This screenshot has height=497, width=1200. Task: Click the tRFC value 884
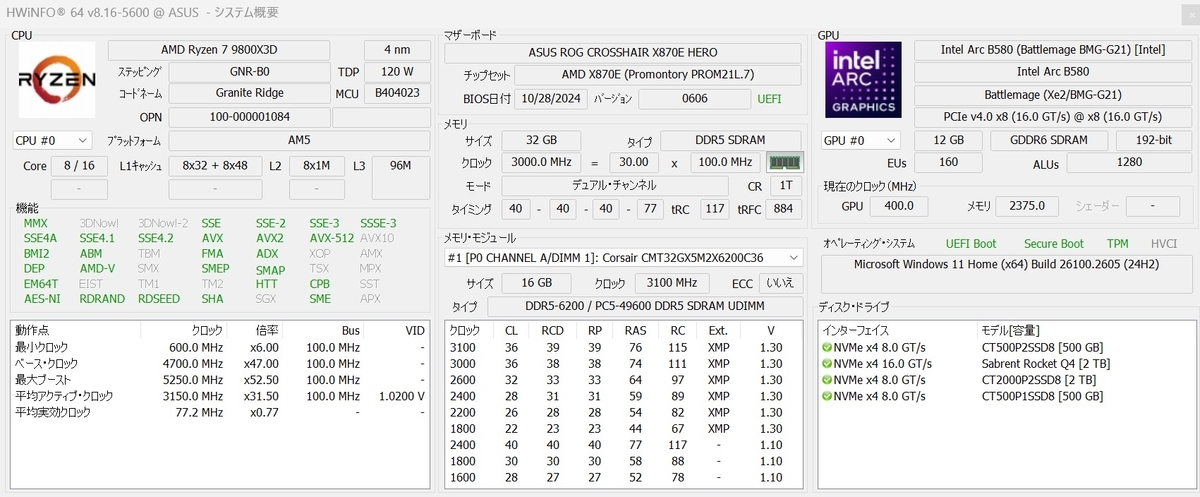(x=783, y=208)
